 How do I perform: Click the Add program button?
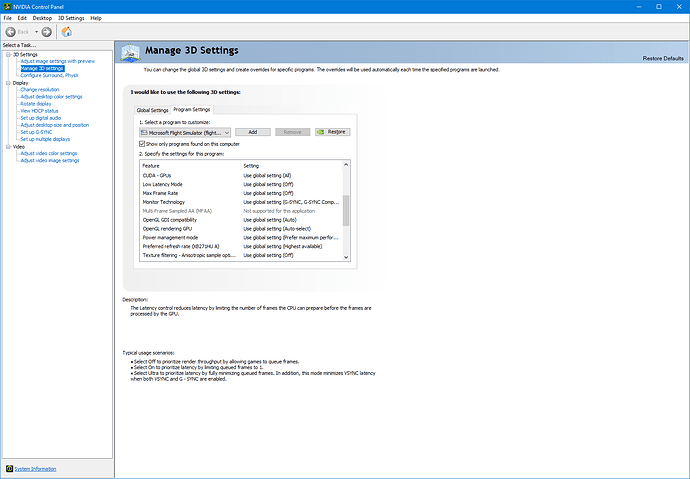coord(253,132)
